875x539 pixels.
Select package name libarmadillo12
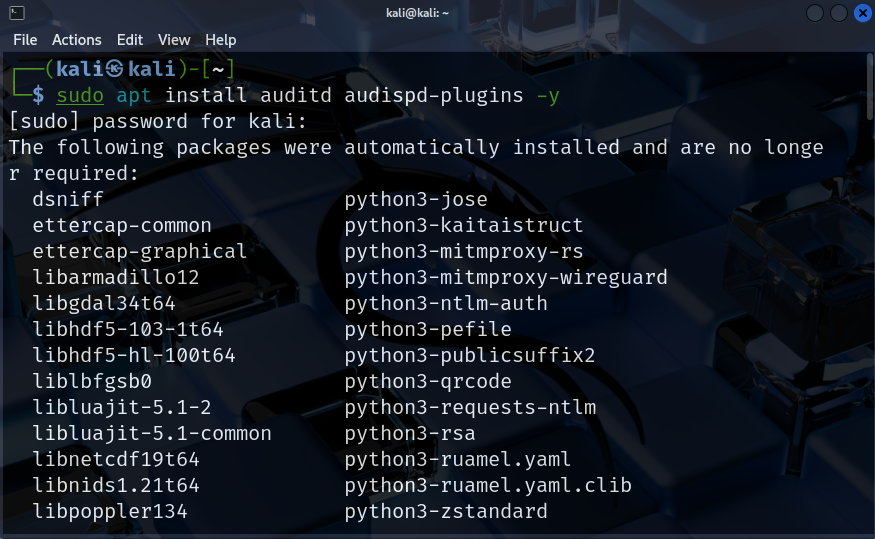point(116,277)
